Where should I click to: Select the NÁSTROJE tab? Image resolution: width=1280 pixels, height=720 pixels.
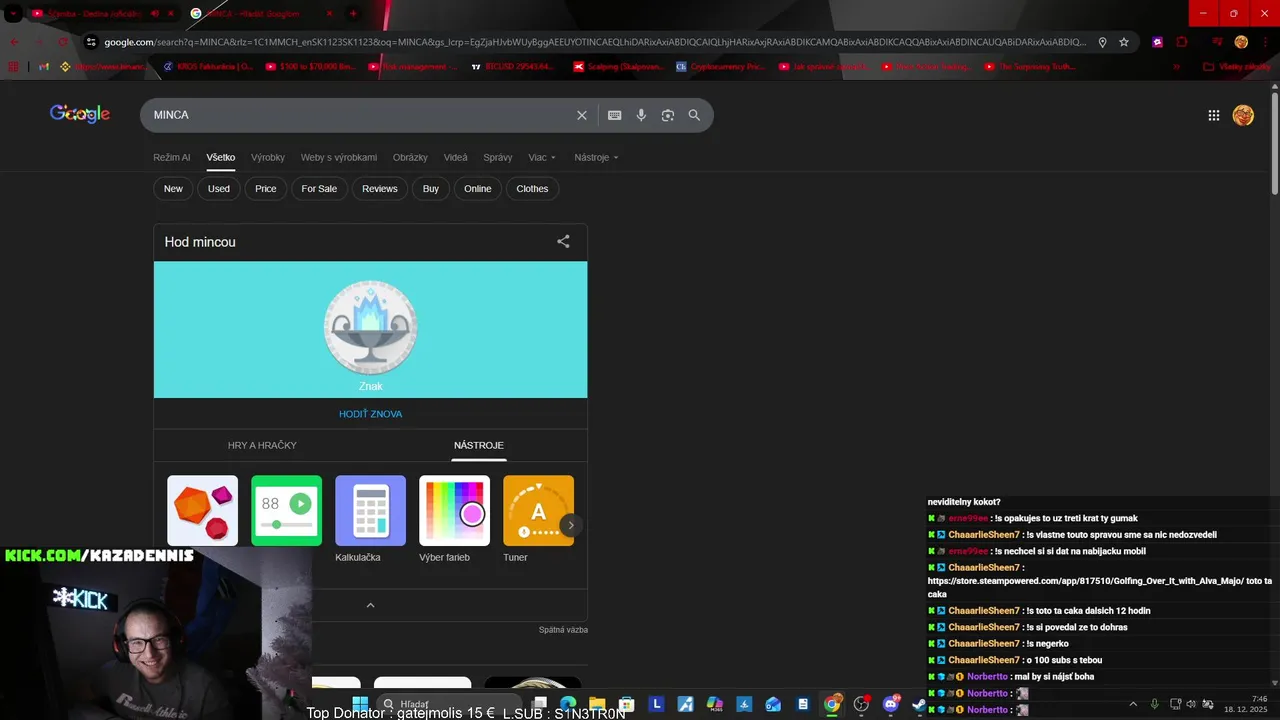[x=479, y=445]
